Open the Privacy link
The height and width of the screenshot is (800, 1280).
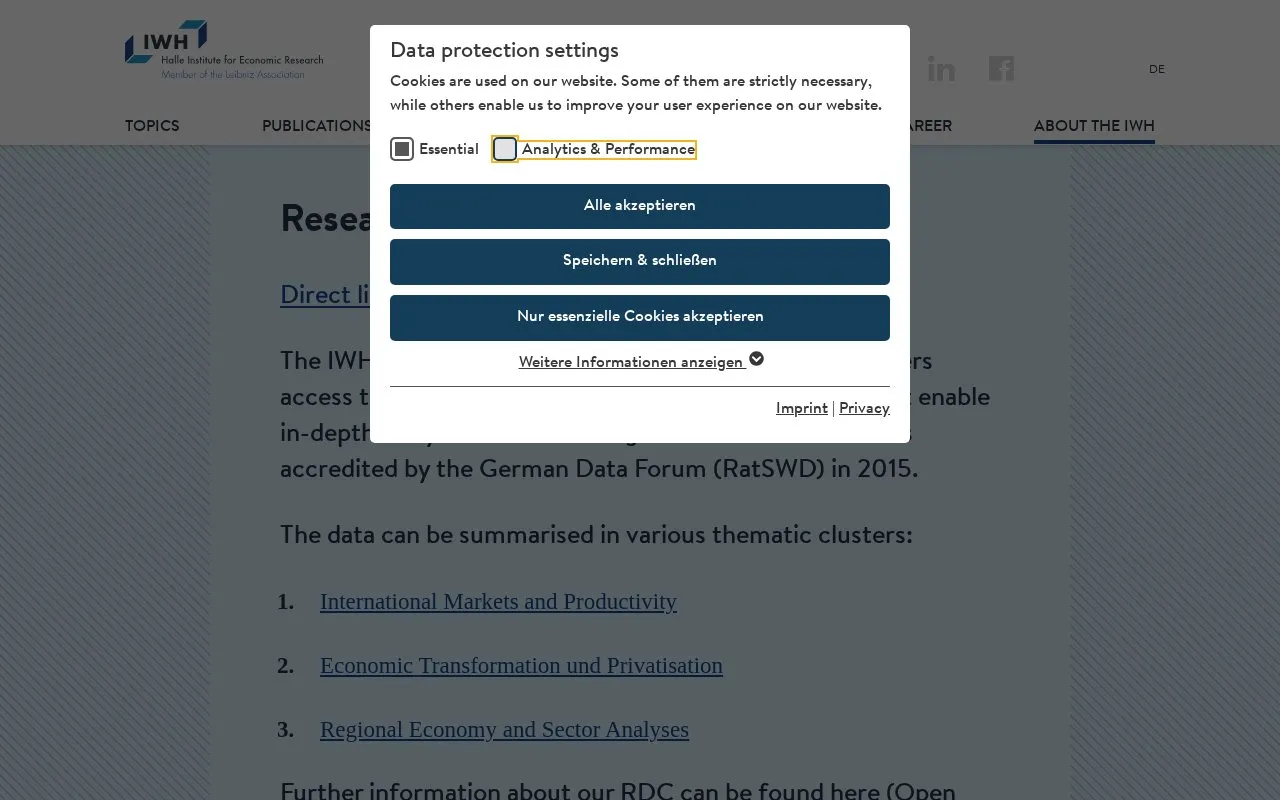tap(864, 408)
